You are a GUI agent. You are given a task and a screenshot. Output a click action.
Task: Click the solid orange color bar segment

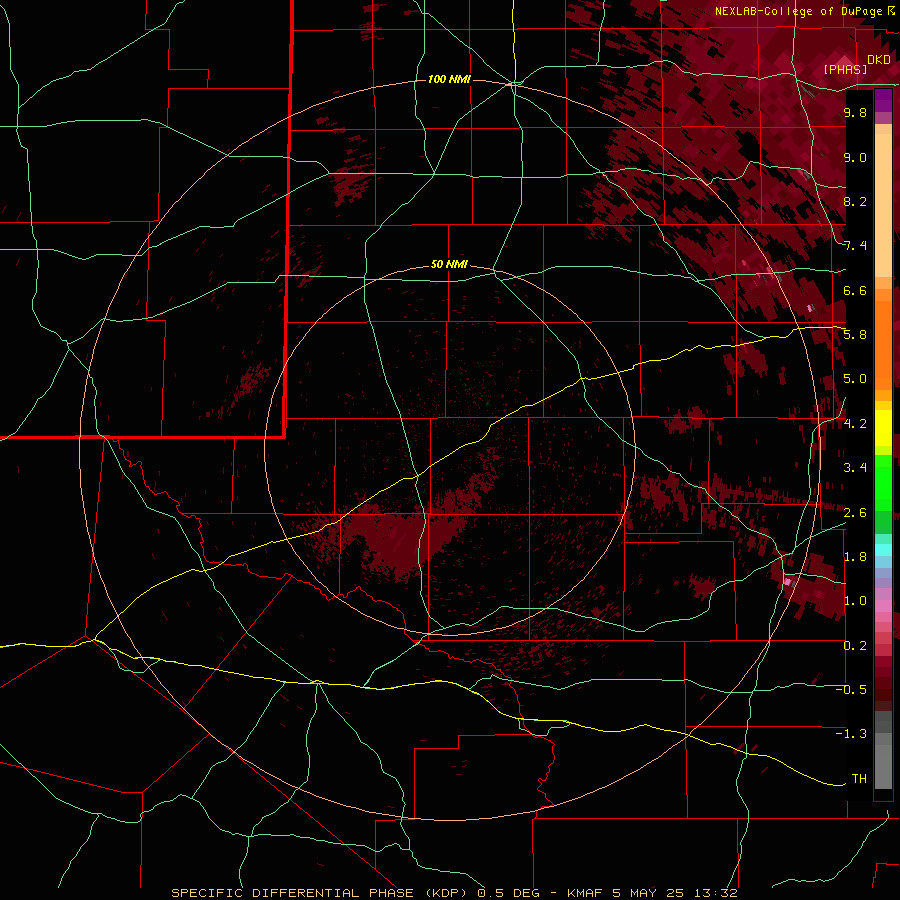tap(883, 345)
